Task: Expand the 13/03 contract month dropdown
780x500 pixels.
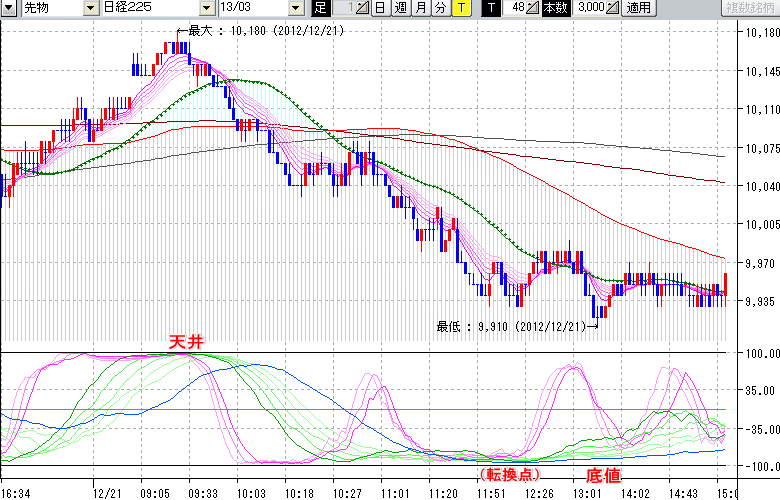Action: click(294, 8)
